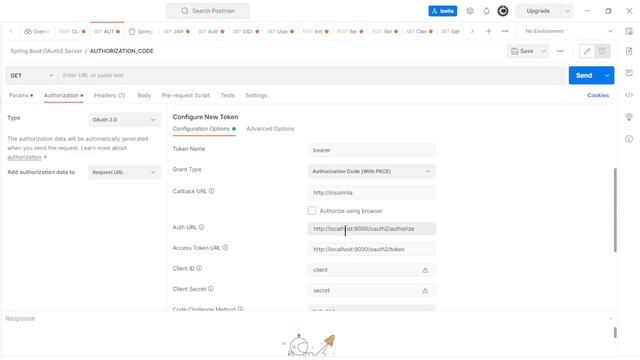Open a new request tab with plus
Screen dimensions: 640x360
click(x=489, y=31)
